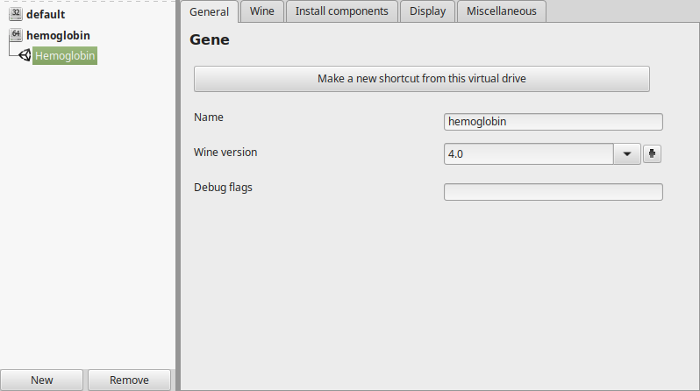The image size is (700, 391).
Task: Open the Wine version dropdown arrow
Action: coord(627,154)
